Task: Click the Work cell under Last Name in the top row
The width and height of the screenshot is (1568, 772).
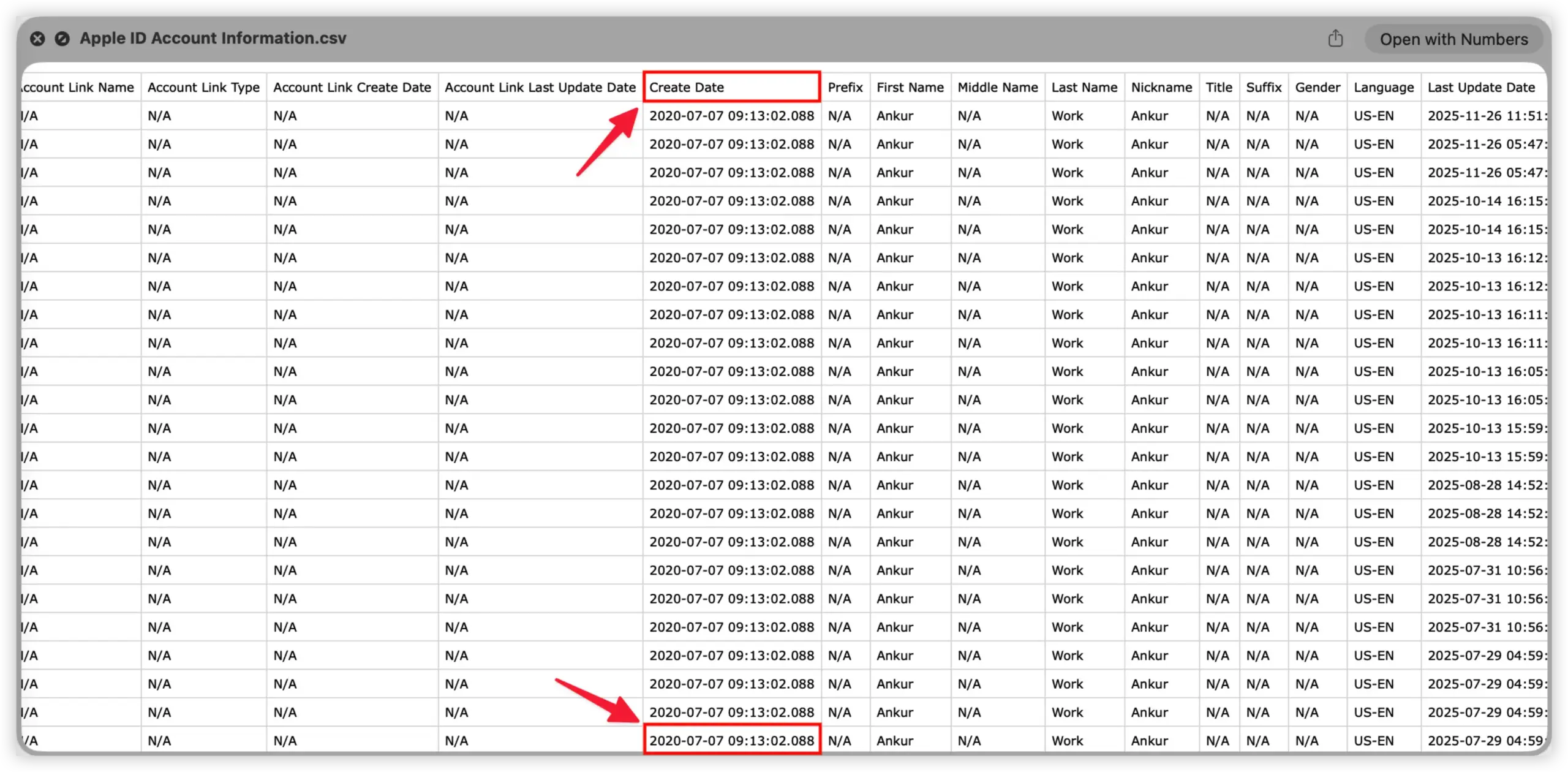Action: point(1067,115)
